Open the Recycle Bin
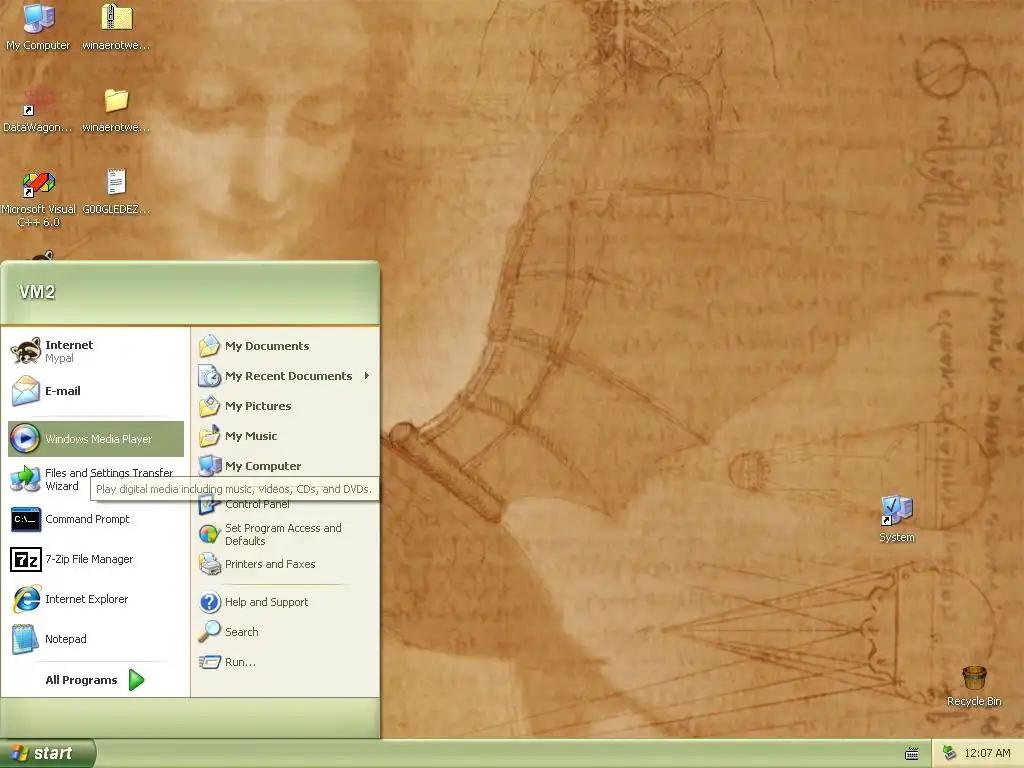The image size is (1024, 768). click(x=974, y=686)
